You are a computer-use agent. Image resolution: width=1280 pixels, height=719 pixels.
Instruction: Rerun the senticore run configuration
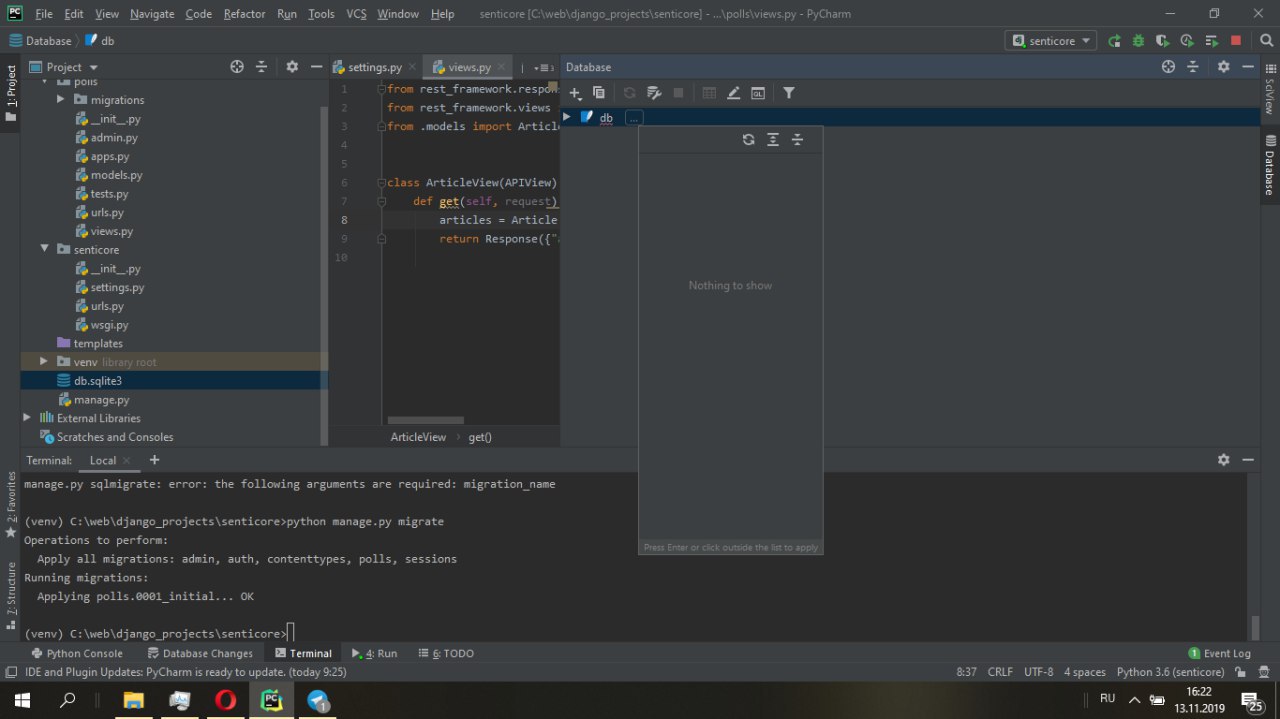[x=1114, y=41]
